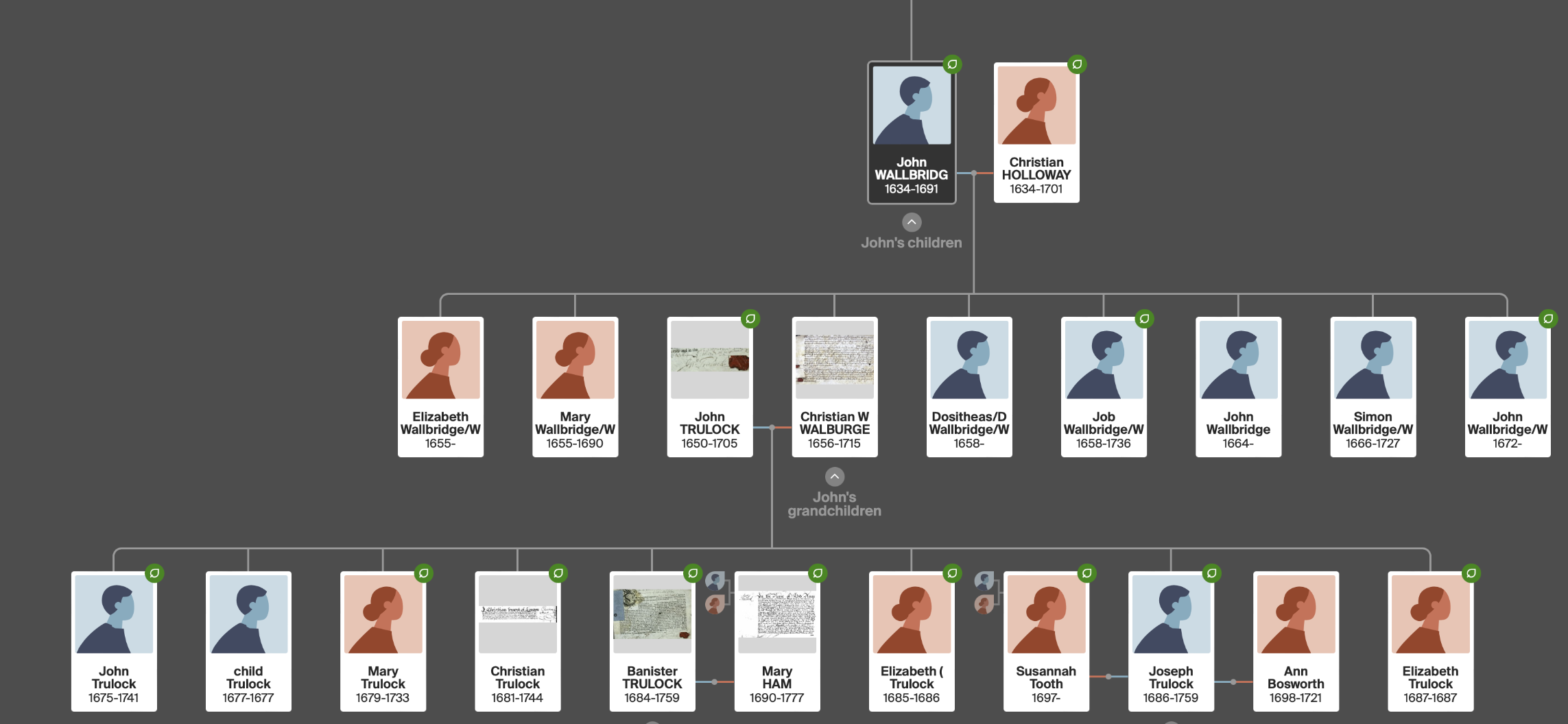Select Dositheas/D Wallbridge/W 1658- card
1568x724 pixels.
coord(969,387)
